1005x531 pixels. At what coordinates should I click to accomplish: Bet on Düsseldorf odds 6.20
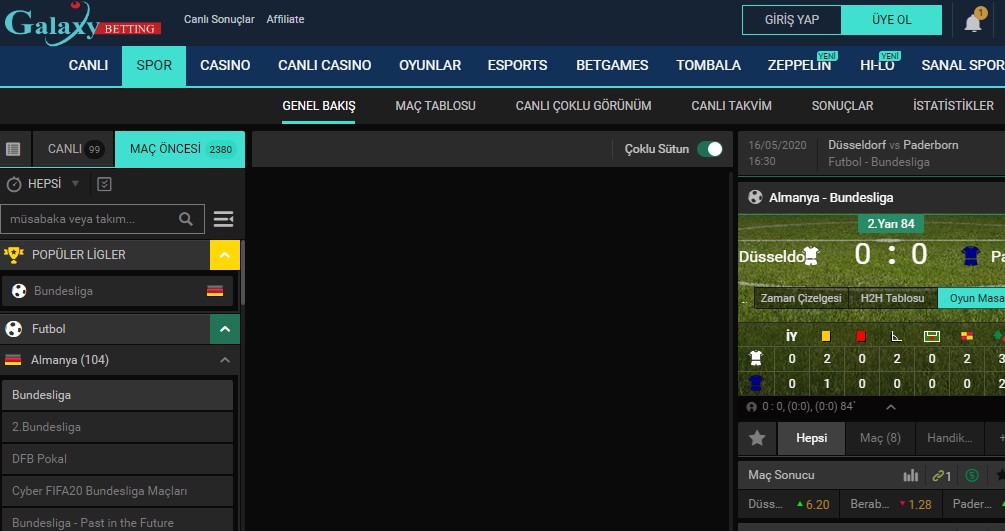pos(788,504)
